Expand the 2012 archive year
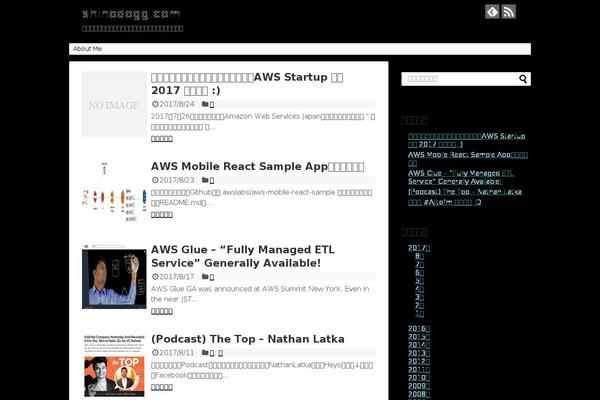Image resolution: width=600 pixels, height=400 pixels. click(419, 362)
